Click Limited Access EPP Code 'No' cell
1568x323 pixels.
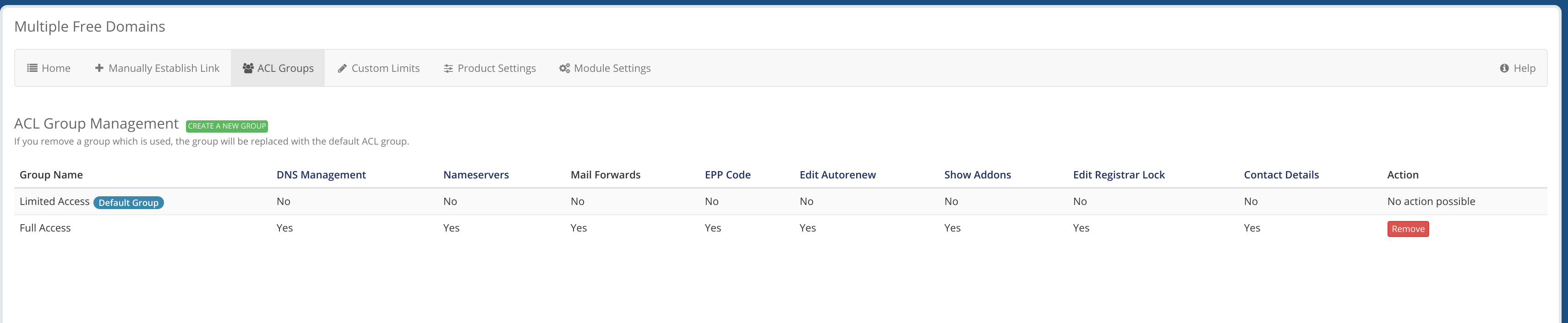[711, 201]
